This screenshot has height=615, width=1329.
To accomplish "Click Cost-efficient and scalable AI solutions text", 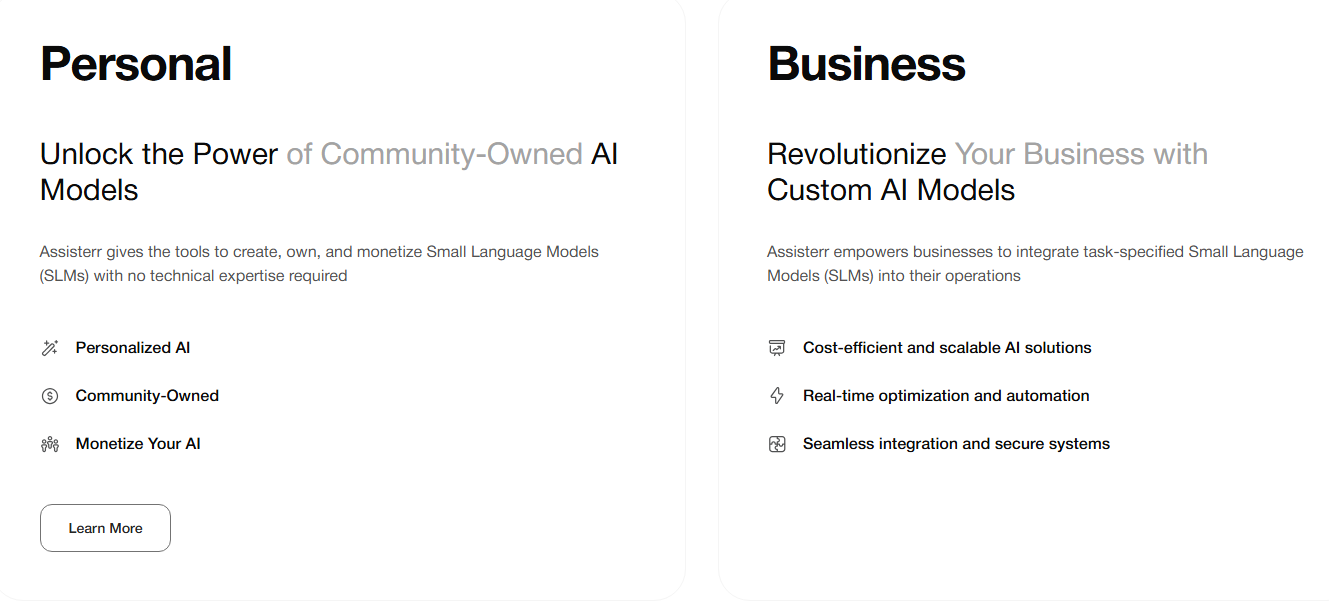I will click(947, 348).
